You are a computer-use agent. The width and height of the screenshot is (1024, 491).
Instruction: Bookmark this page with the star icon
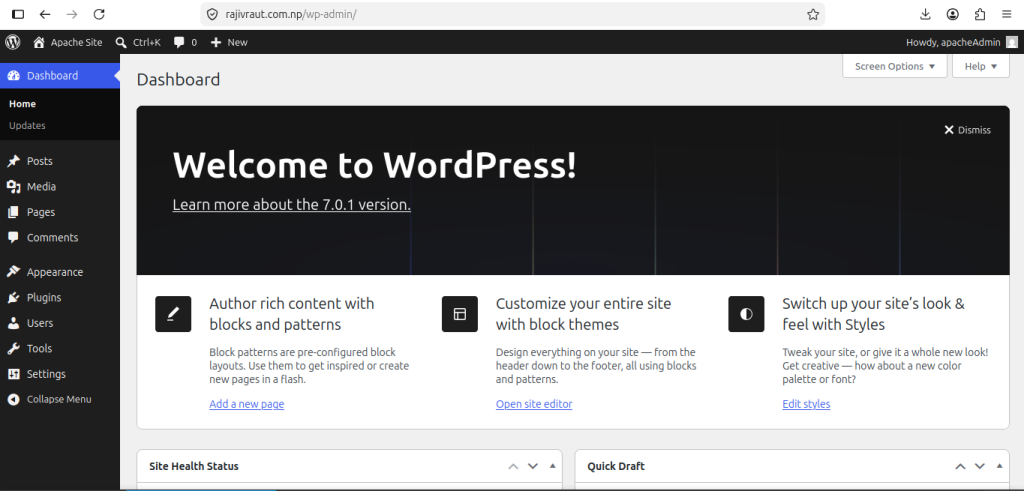click(812, 14)
